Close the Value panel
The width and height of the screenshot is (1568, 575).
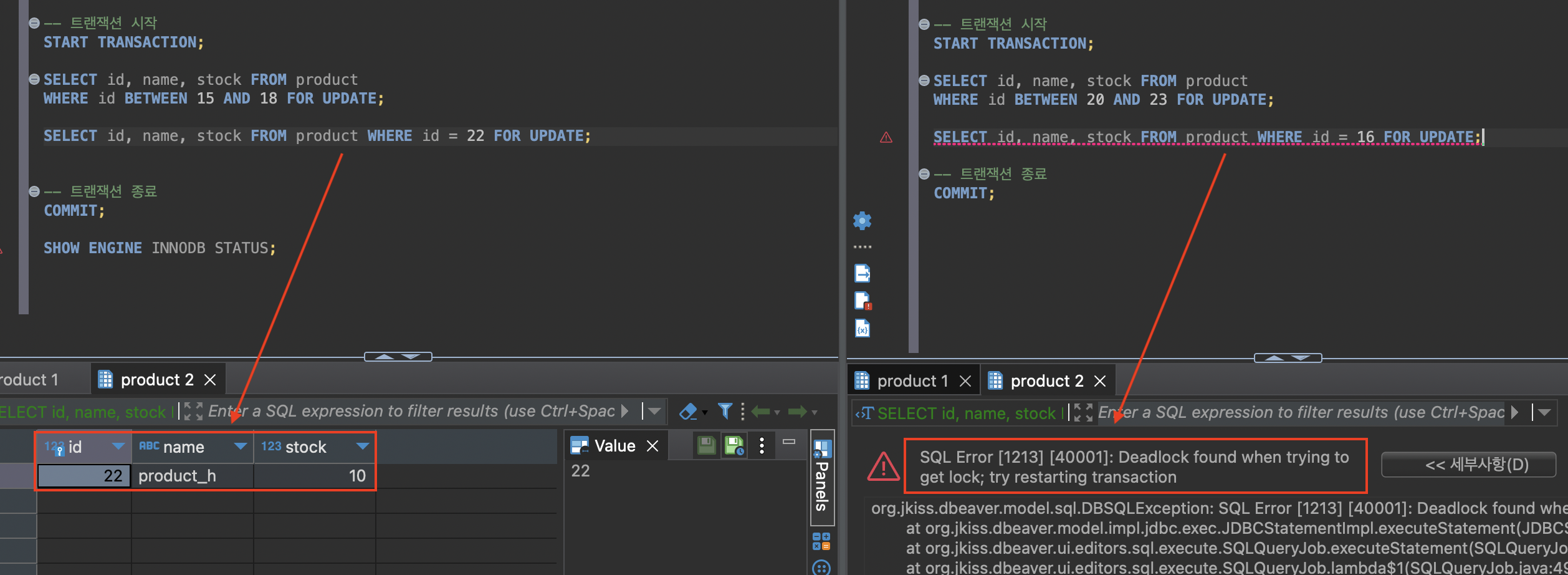653,446
